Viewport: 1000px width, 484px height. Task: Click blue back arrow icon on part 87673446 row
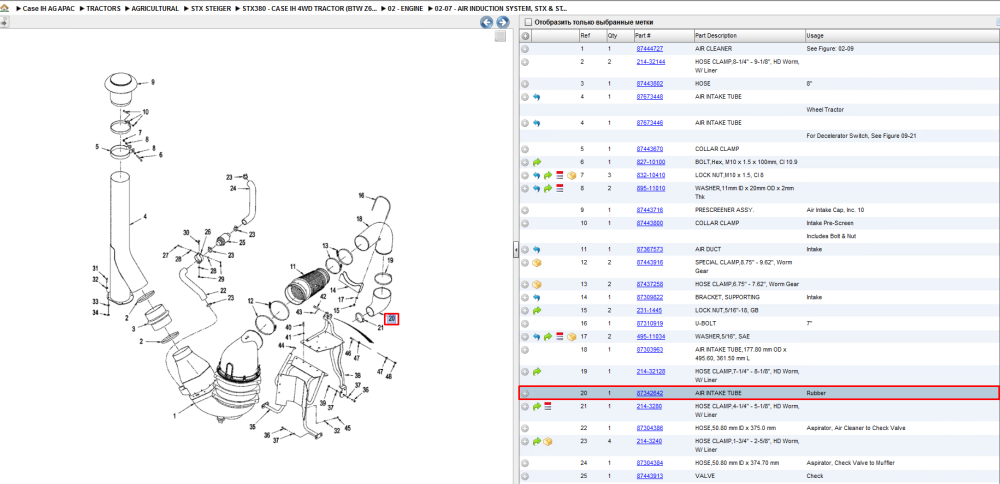[x=536, y=122]
